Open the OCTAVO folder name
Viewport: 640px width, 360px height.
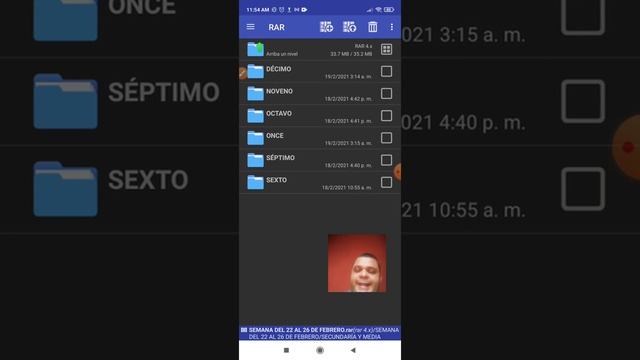(279, 113)
